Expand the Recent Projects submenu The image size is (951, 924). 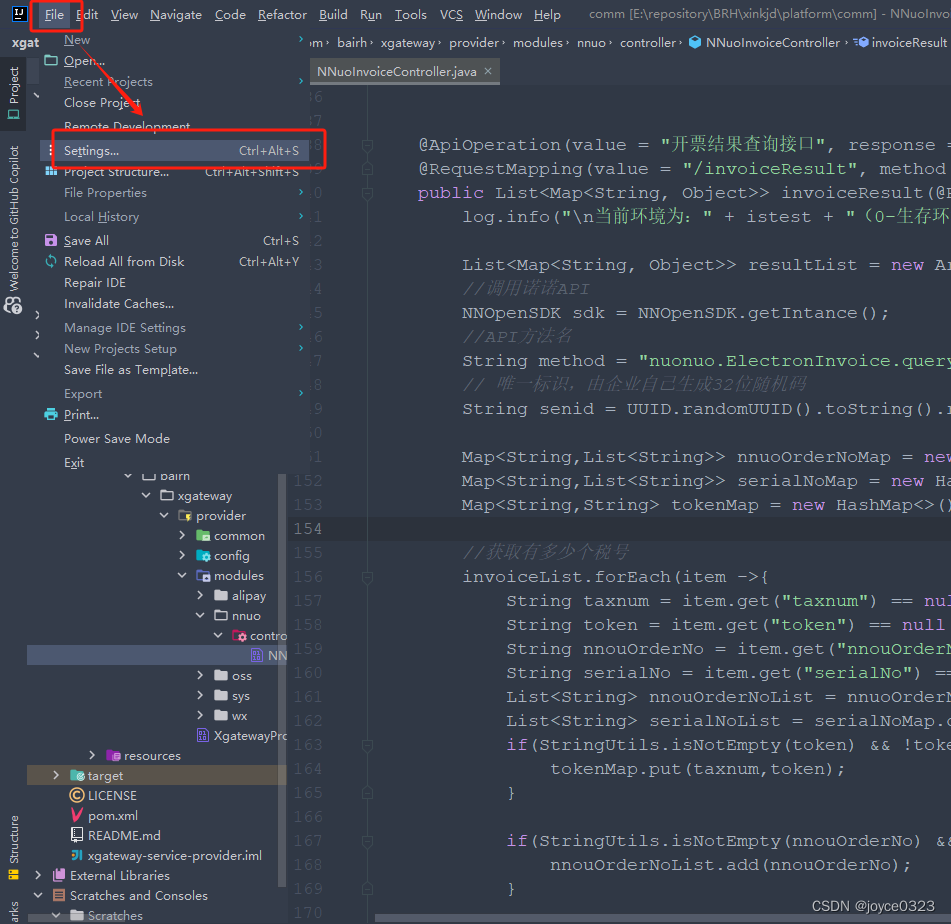(301, 81)
